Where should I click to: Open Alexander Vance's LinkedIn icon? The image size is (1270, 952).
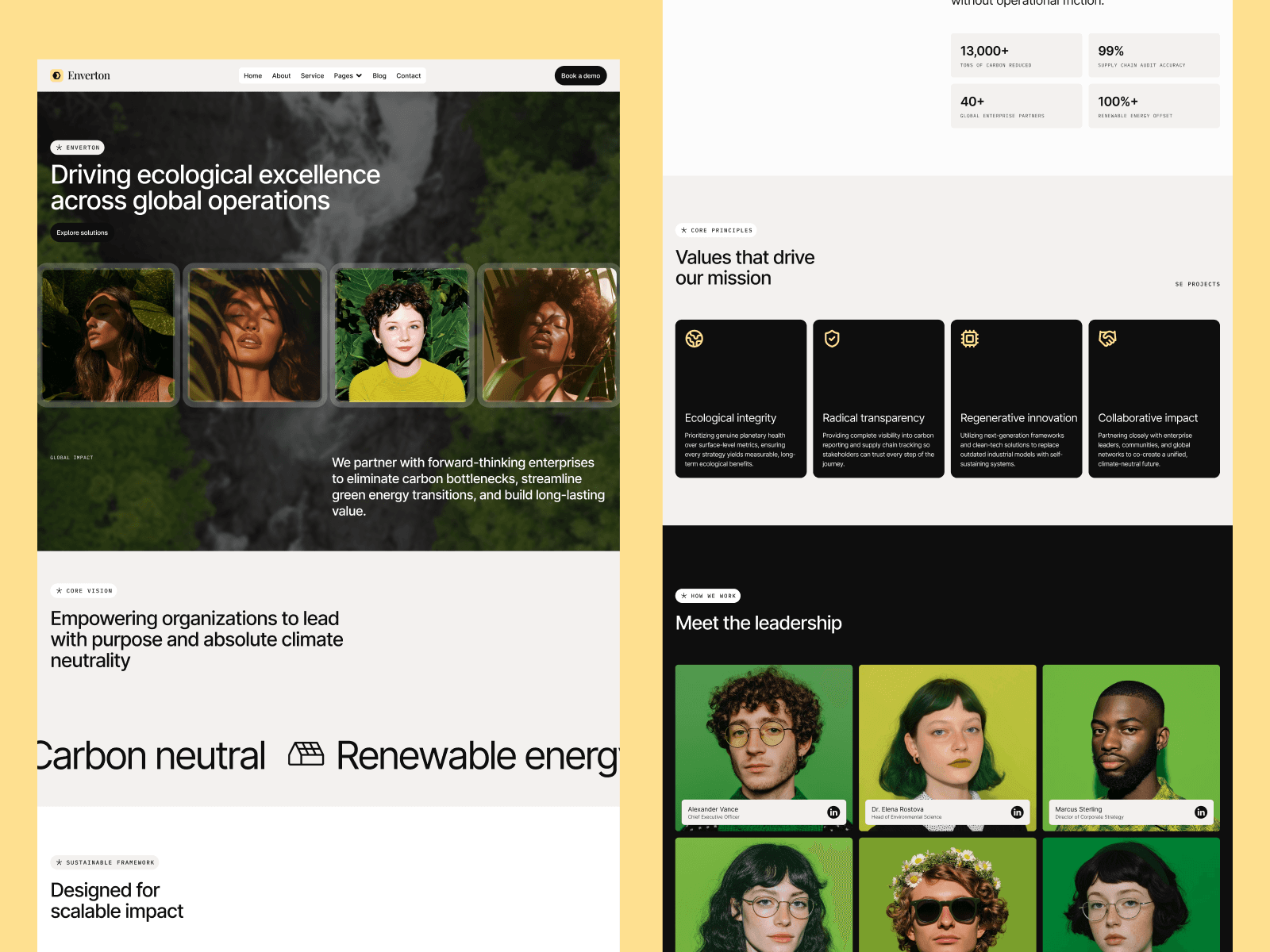pos(833,812)
